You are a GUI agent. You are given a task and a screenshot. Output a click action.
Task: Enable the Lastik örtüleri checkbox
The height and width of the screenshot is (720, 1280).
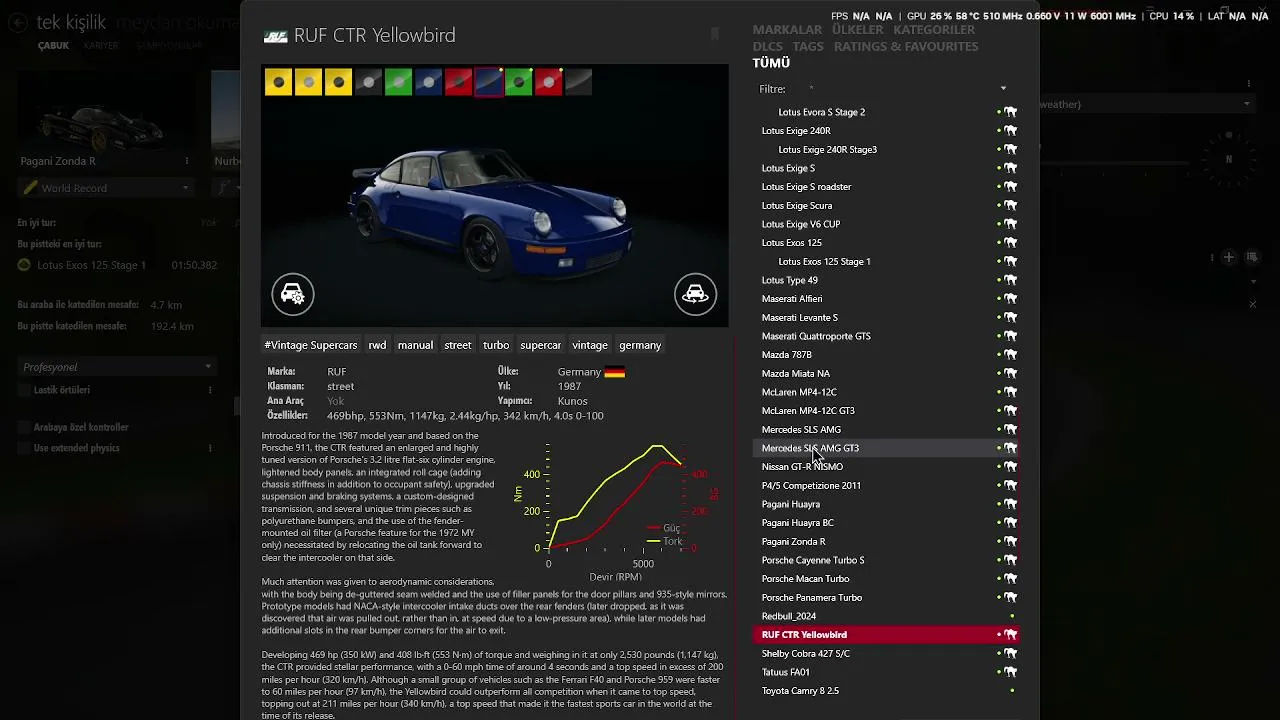point(24,390)
